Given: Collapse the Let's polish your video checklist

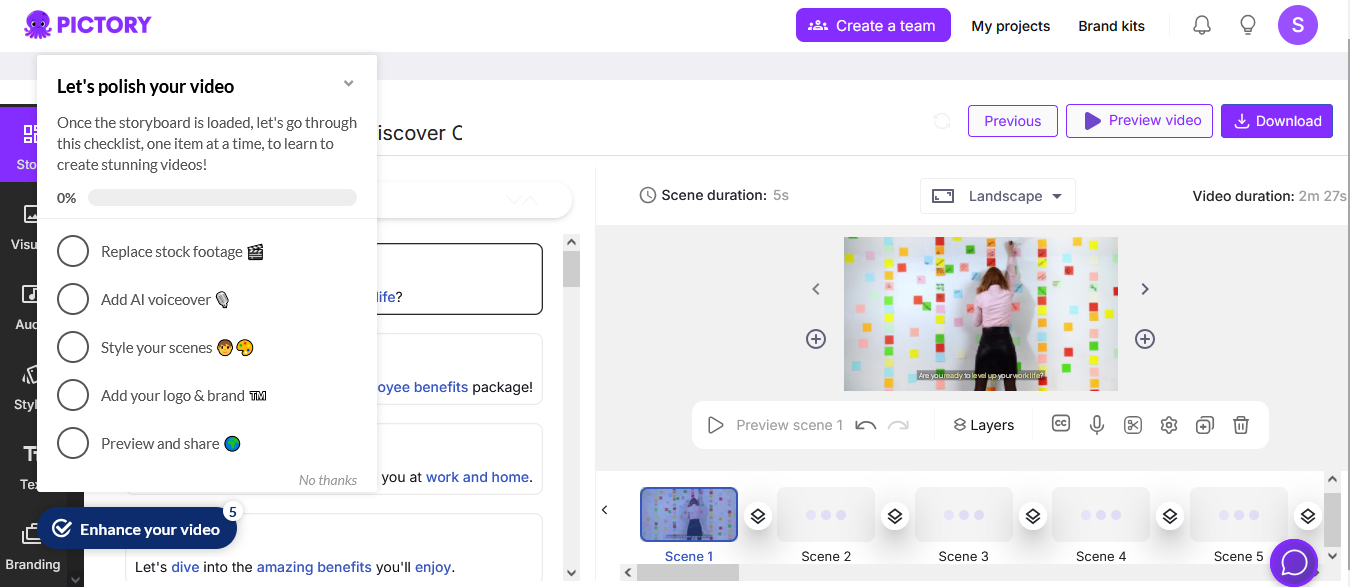Looking at the screenshot, I should tap(348, 84).
